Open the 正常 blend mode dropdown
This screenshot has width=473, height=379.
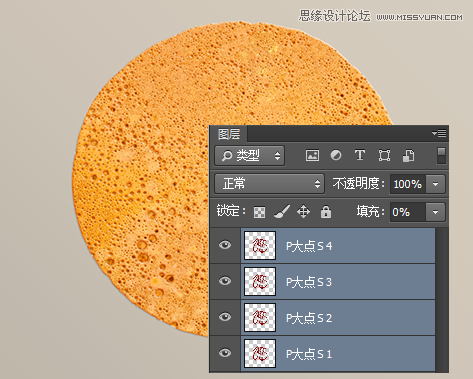click(x=269, y=184)
